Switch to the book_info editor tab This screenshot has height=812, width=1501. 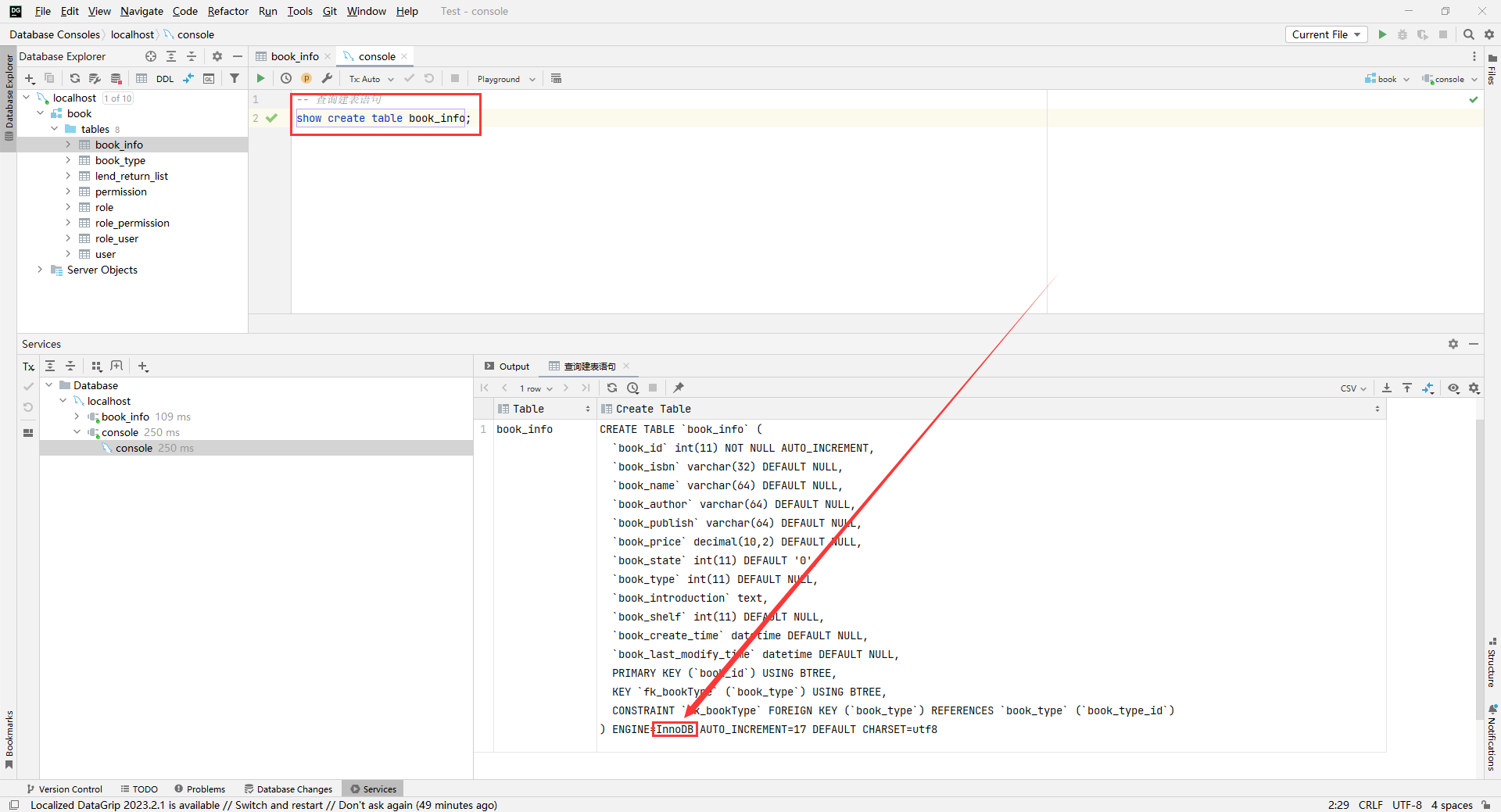tap(294, 56)
